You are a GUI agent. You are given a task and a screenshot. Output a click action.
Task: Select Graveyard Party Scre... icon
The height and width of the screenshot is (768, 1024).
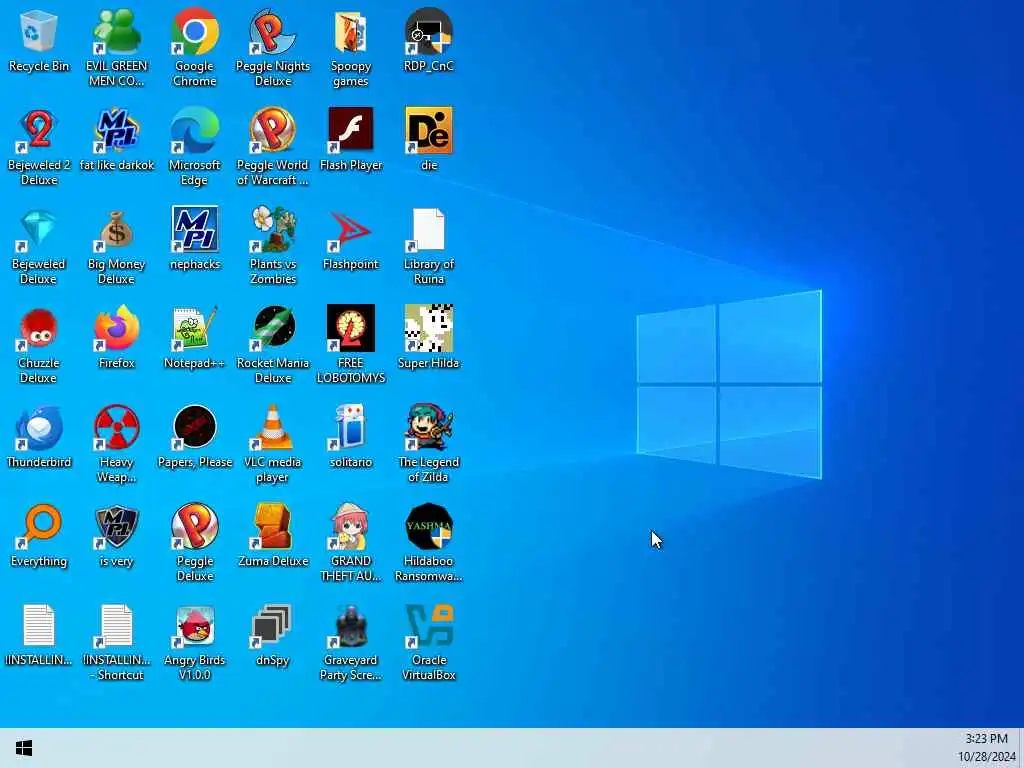[x=351, y=625]
